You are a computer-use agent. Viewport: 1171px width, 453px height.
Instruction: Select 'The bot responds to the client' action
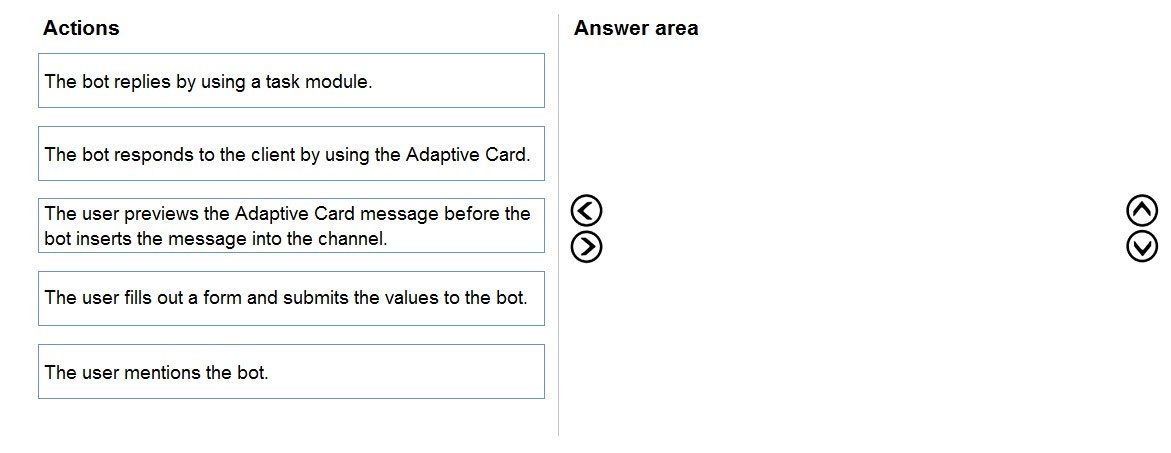coord(291,154)
